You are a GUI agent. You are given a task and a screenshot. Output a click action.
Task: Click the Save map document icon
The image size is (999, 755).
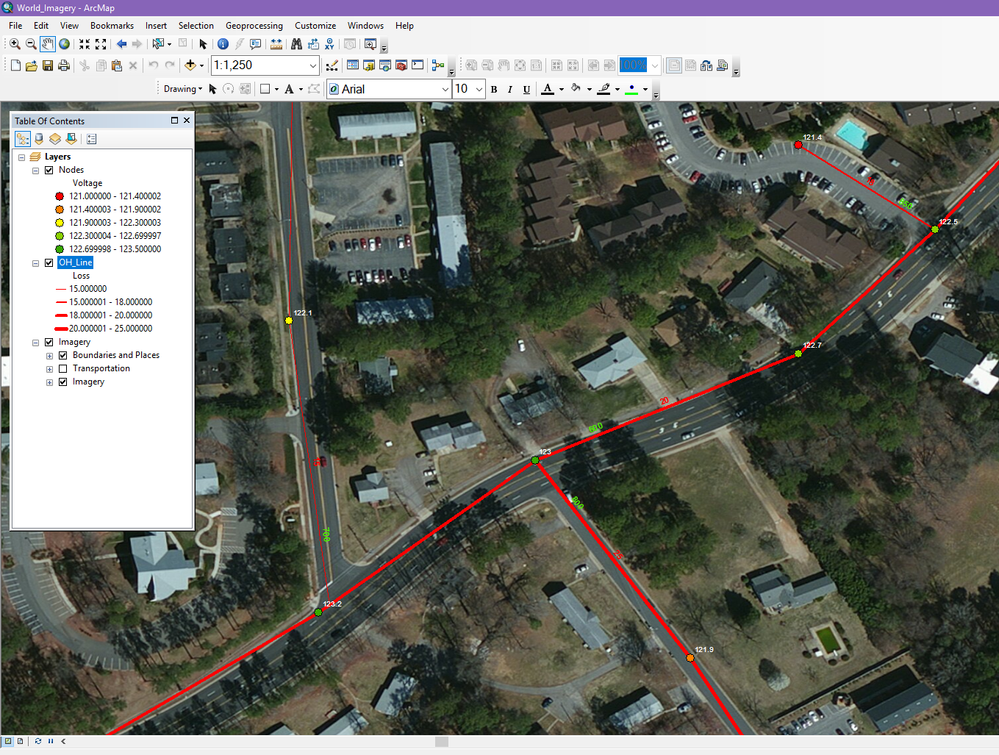(47, 66)
